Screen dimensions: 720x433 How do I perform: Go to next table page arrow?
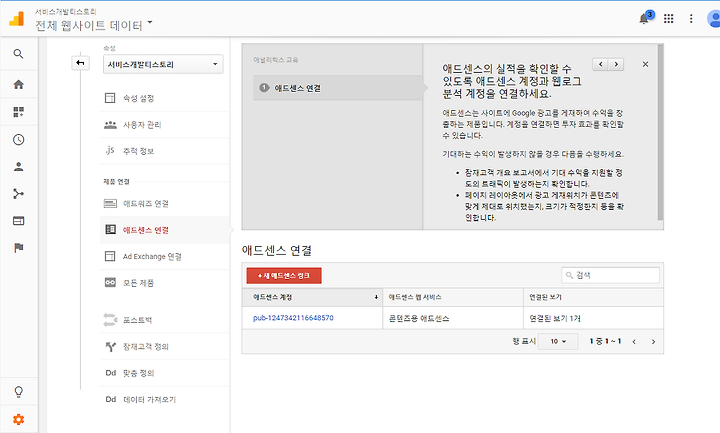point(653,342)
